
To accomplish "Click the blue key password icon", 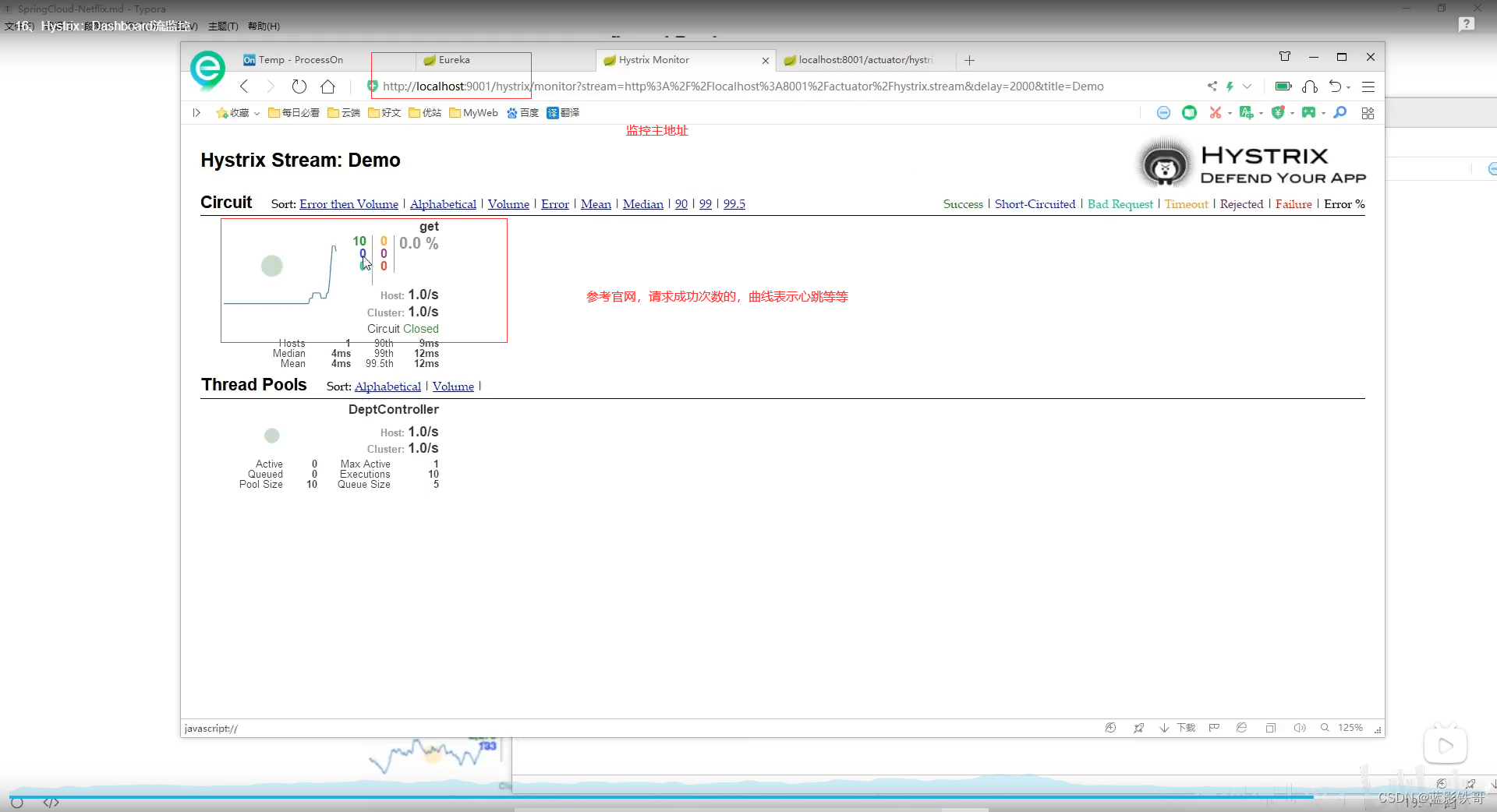I will click(x=1340, y=113).
